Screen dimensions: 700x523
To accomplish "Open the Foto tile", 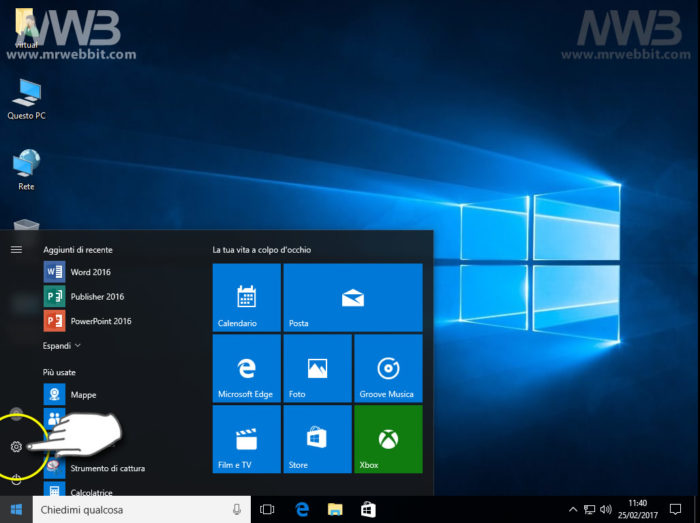I will [317, 368].
